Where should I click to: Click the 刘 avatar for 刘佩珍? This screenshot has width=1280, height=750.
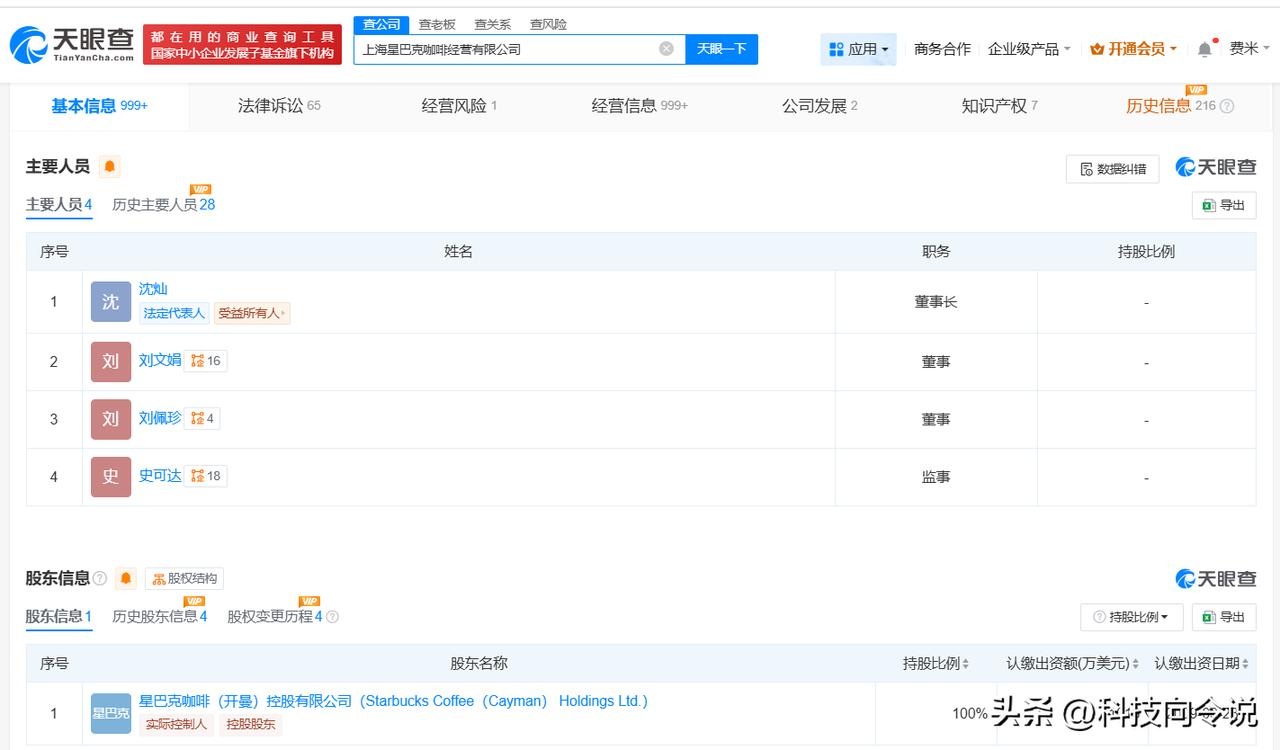[x=111, y=419]
